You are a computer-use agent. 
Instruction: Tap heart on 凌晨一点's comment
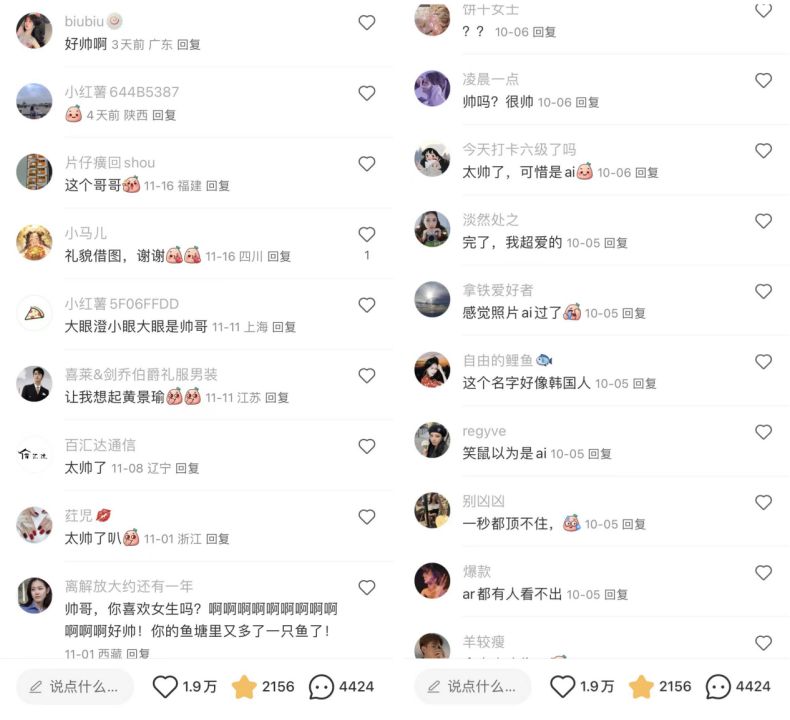pyautogui.click(x=763, y=80)
